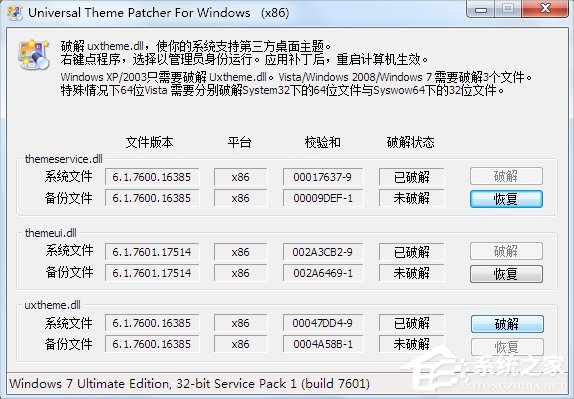
Task: Click the 破解状态 column header
Action: pos(411,142)
